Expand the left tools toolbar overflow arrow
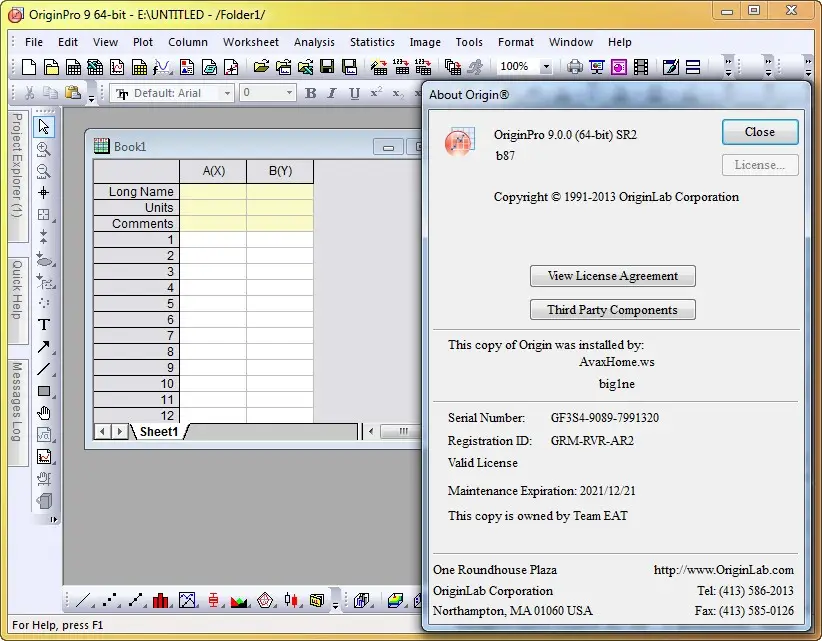 click(x=53, y=519)
